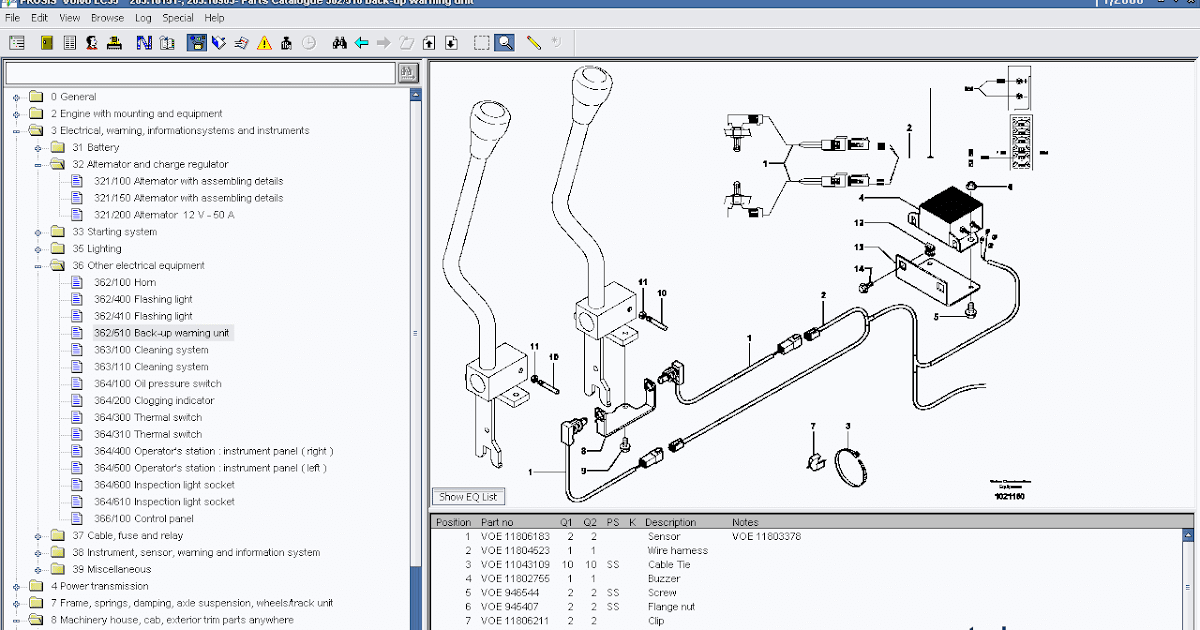This screenshot has height=630, width=1200.
Task: Click the grey forward arrow icon
Action: [384, 43]
